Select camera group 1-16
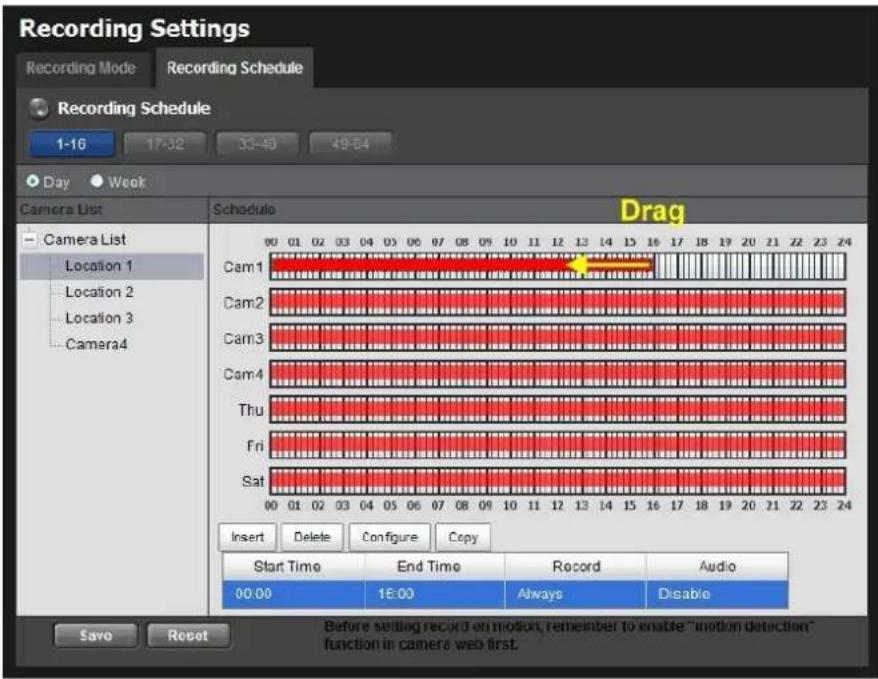Screen dimensions: 878x679 pyautogui.click(x=72, y=144)
